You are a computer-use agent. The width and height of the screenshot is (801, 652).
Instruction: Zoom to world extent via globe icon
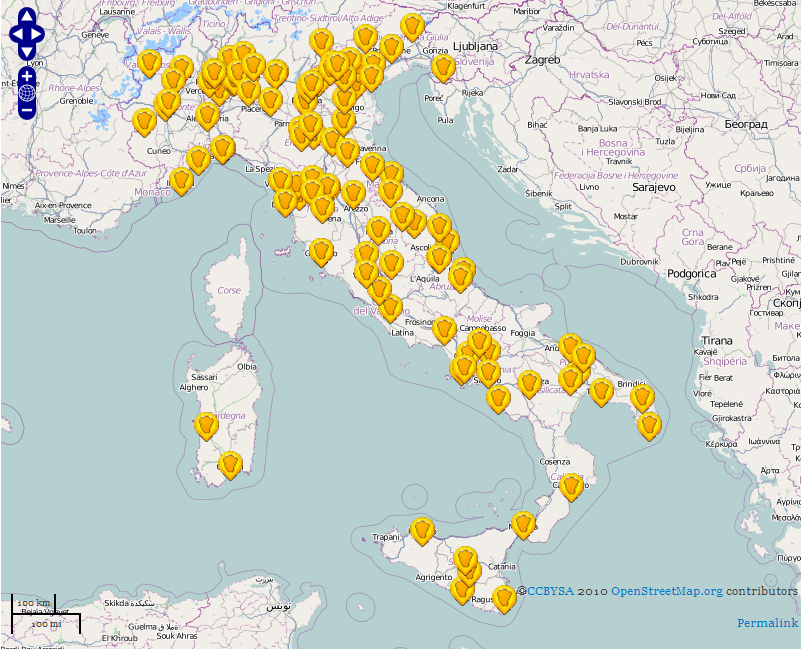point(27,93)
